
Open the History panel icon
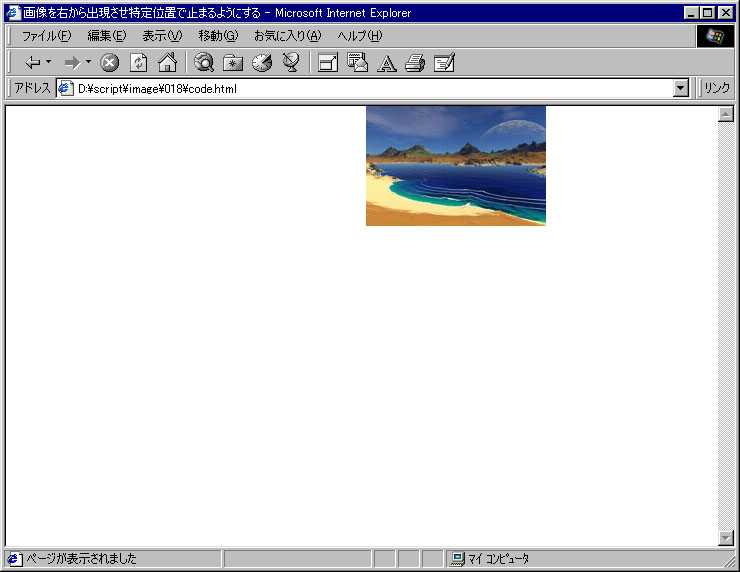point(262,62)
